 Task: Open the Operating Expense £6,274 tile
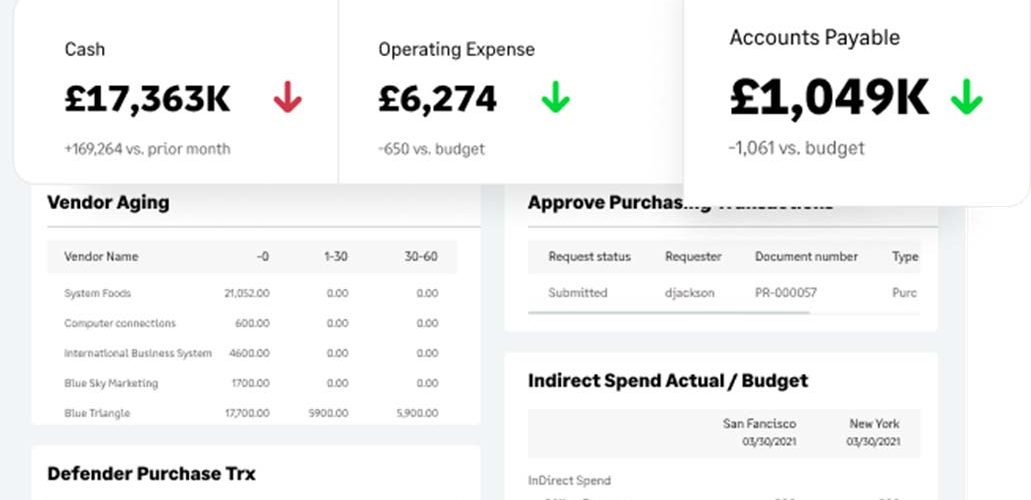click(510, 91)
